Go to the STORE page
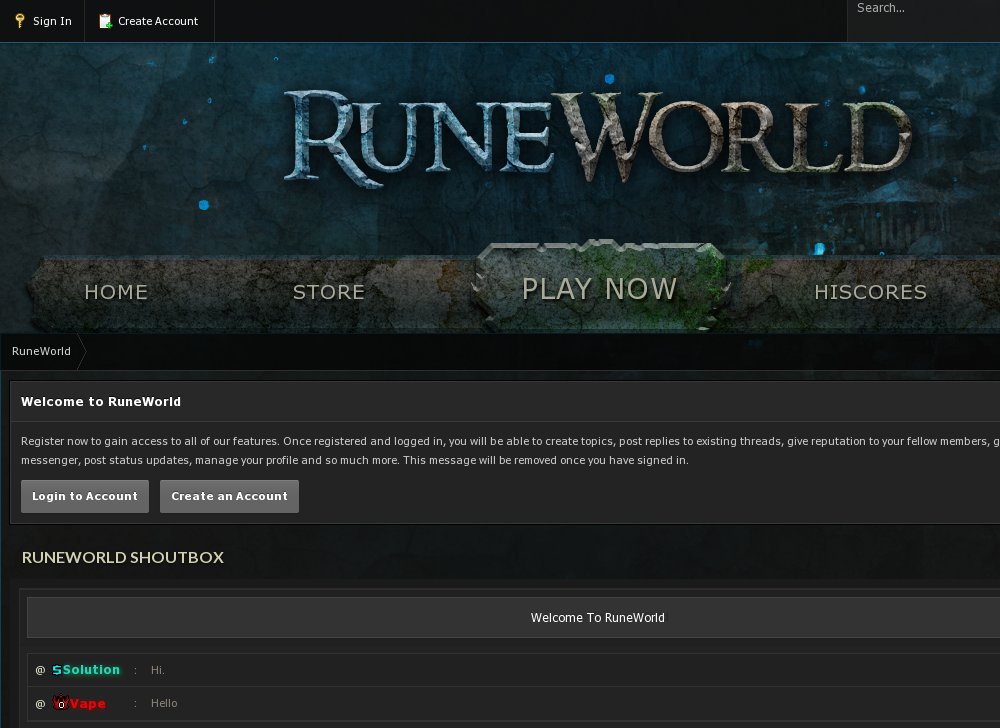Image resolution: width=1000 pixels, height=728 pixels. [328, 292]
